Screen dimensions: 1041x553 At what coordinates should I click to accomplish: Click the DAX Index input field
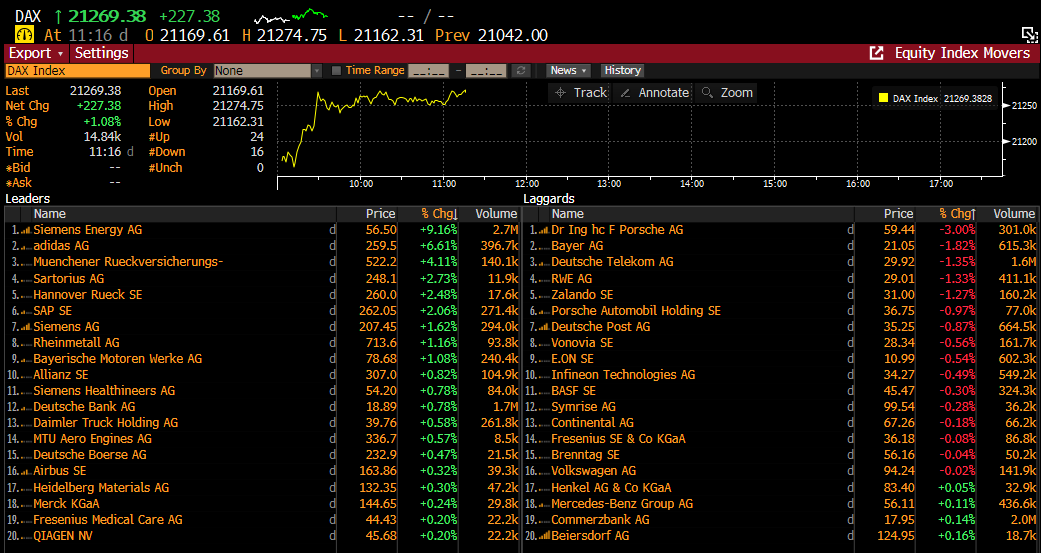(x=76, y=71)
